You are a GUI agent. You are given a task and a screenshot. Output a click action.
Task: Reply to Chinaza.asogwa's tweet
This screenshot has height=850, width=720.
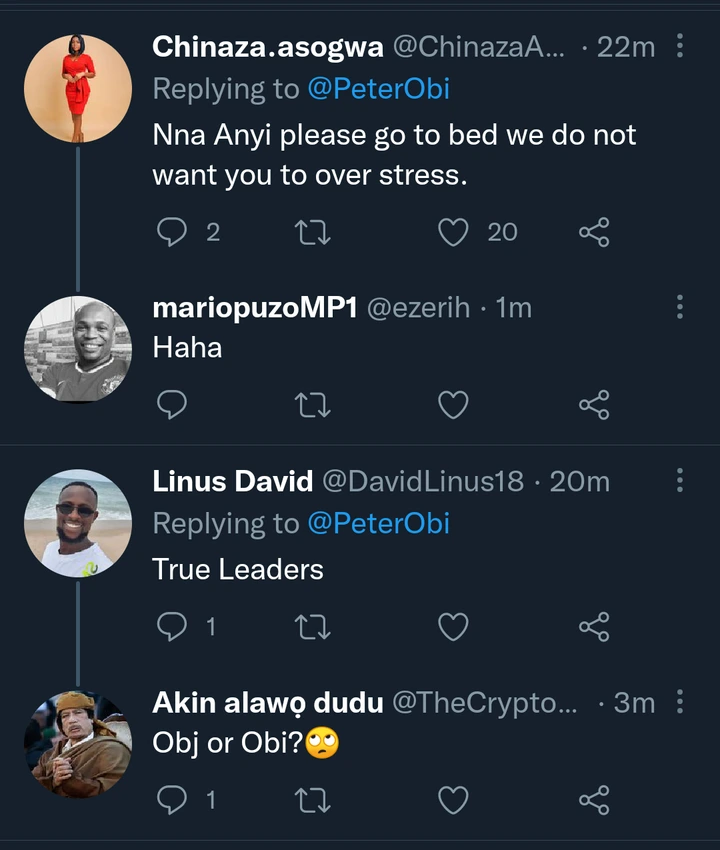[173, 232]
